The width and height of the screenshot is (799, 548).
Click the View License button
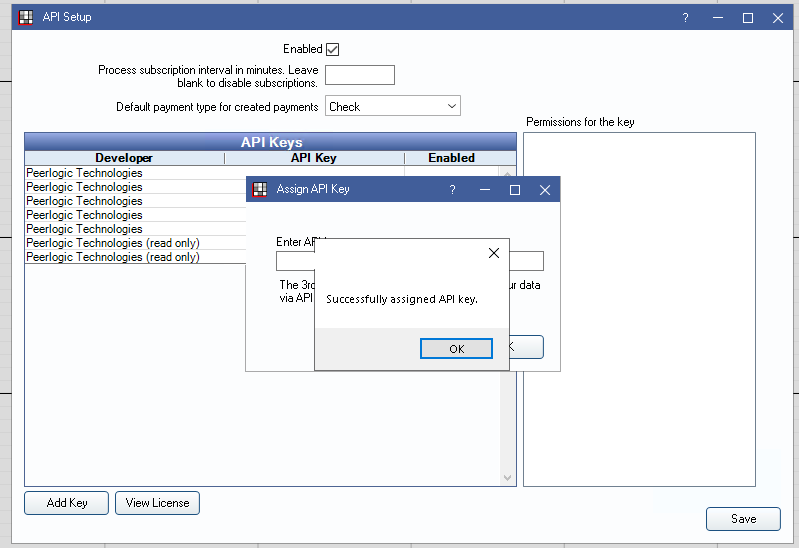pos(157,503)
